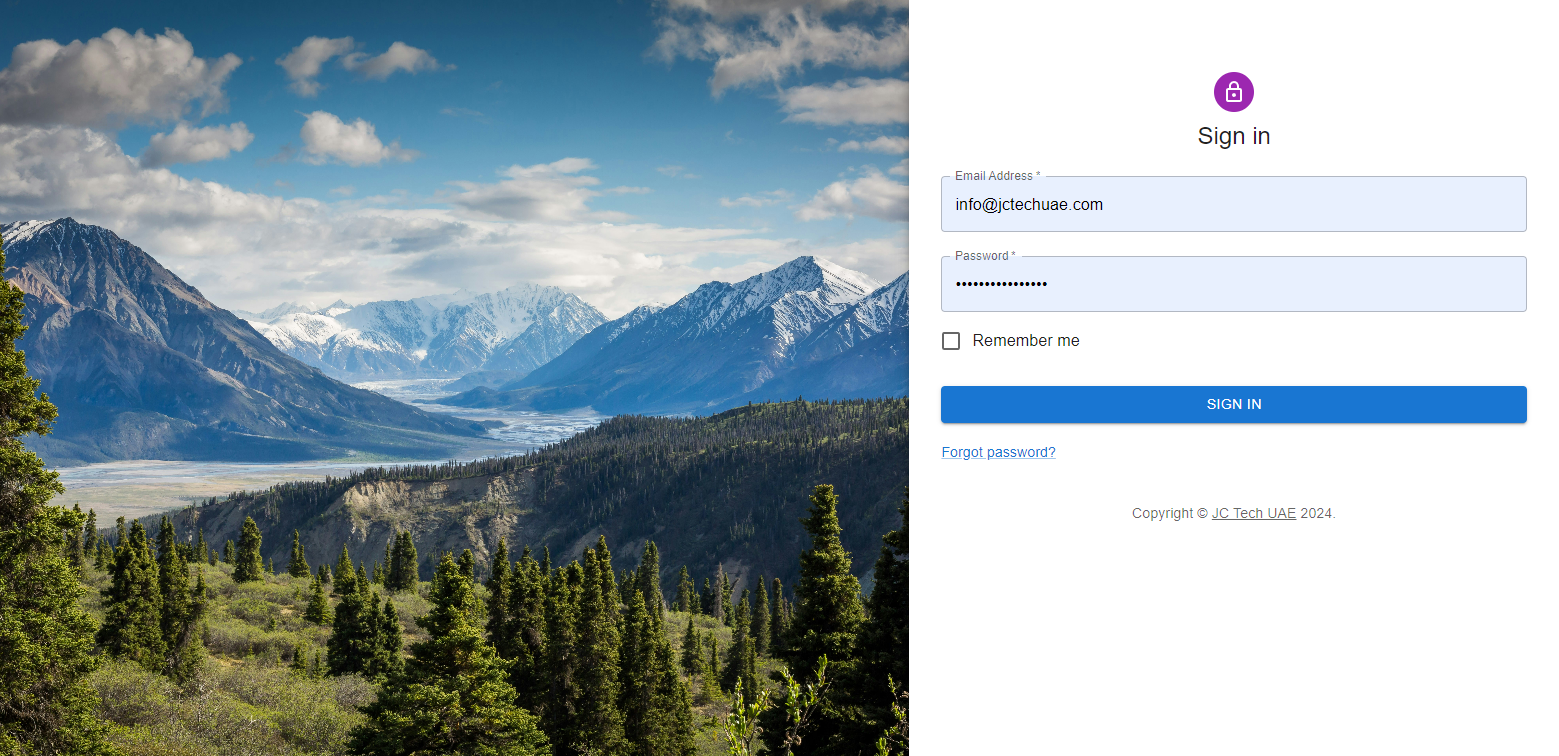Image resolution: width=1559 pixels, height=756 pixels.
Task: Click the Remember me label text
Action: point(1025,341)
